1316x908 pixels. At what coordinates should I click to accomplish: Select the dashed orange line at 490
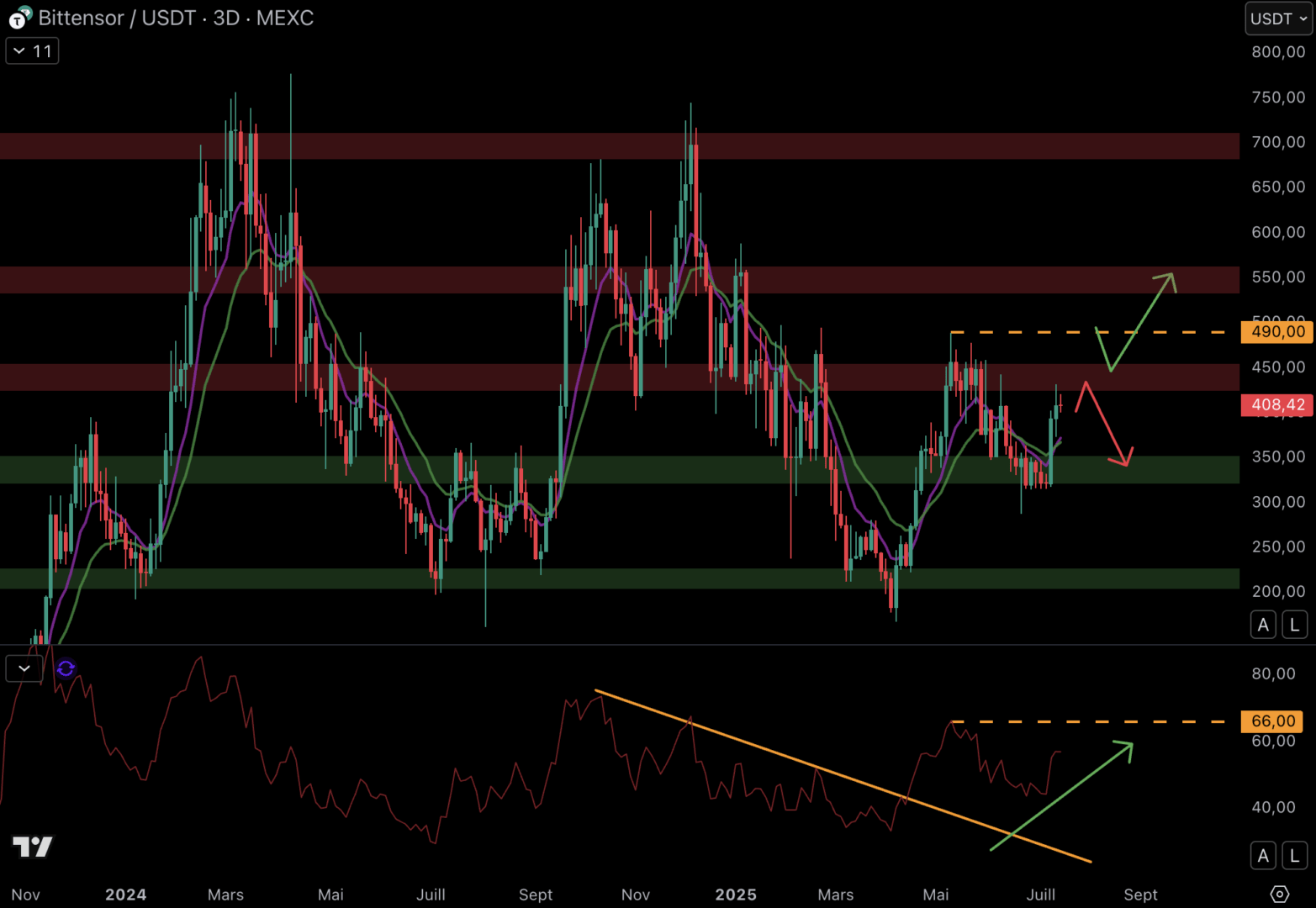pos(1088,332)
